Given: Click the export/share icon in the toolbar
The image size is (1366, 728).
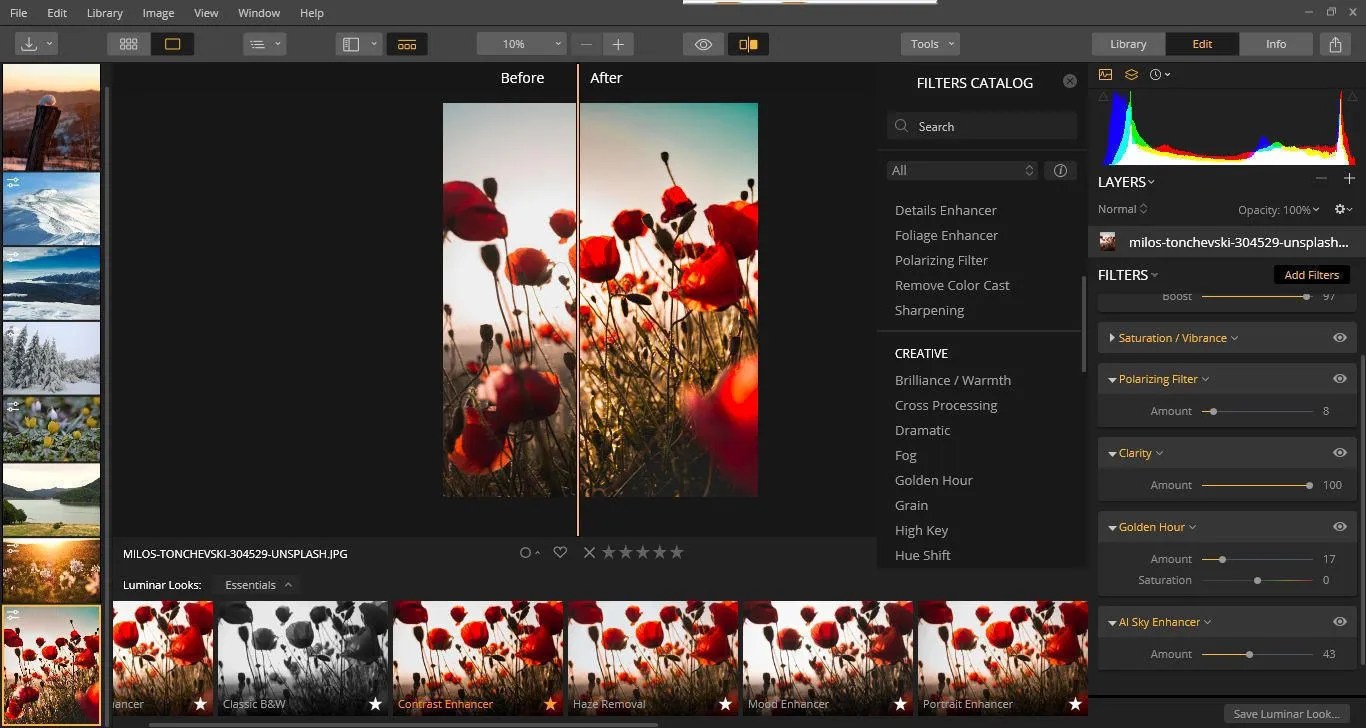Looking at the screenshot, I should 1335,44.
